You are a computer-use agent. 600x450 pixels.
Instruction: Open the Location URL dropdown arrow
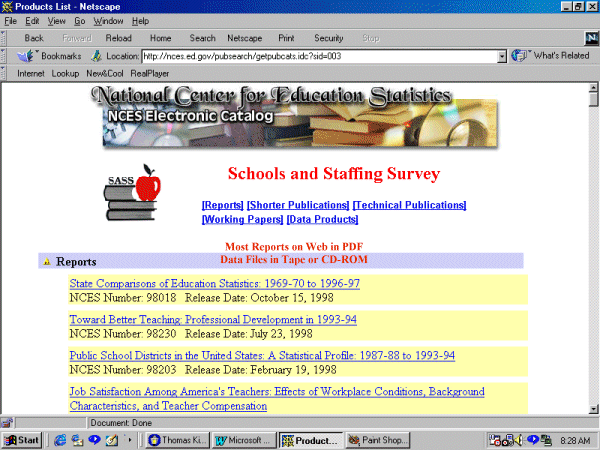(x=502, y=56)
